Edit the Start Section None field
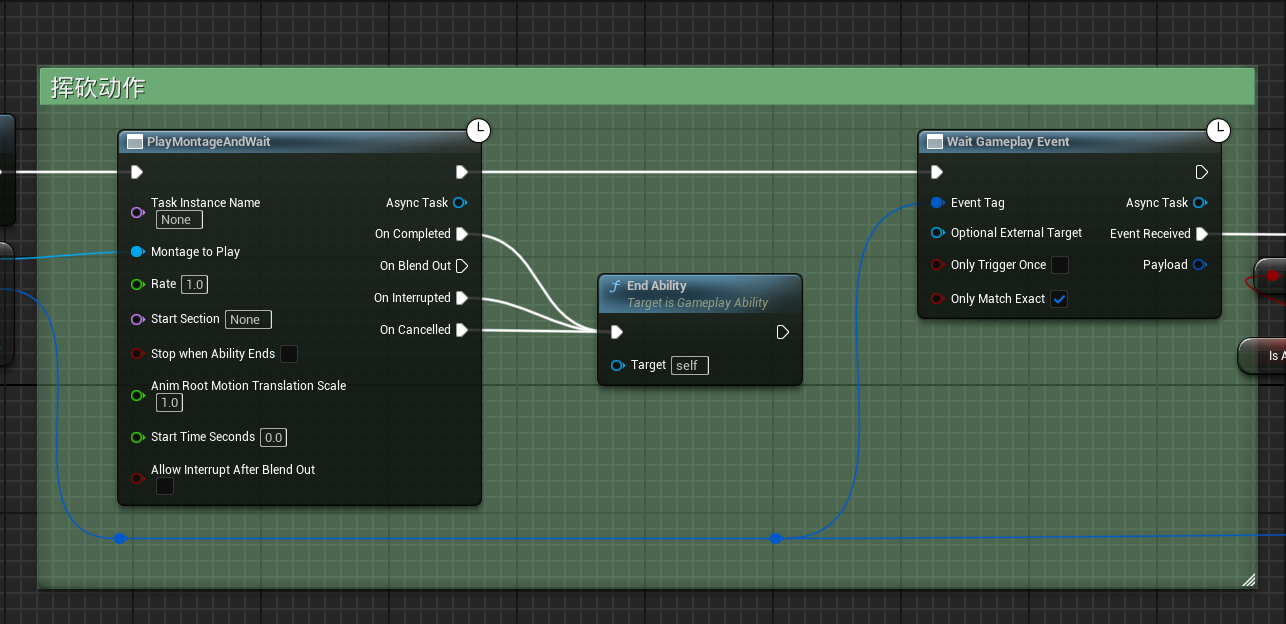This screenshot has height=624, width=1286. [x=248, y=320]
